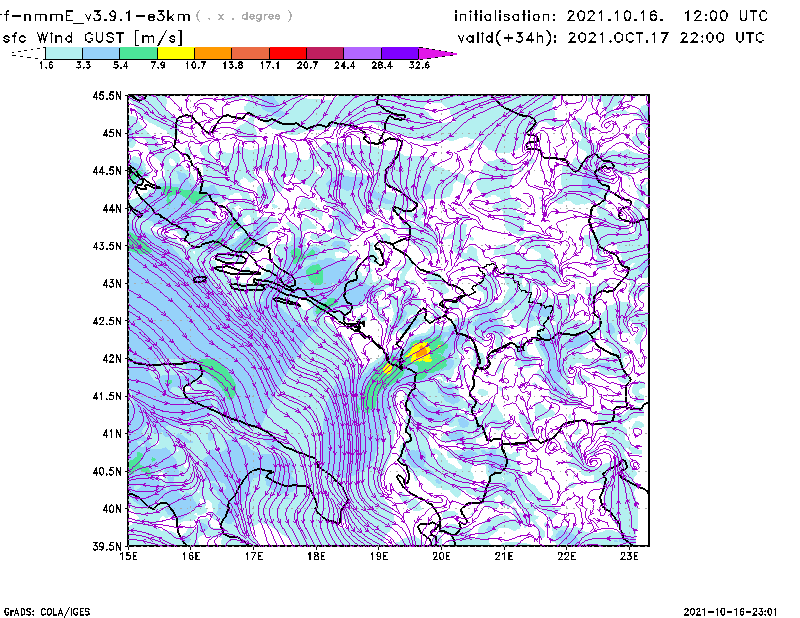This screenshot has width=800, height=618.
Task: Click the 15E longitude label
Action: click(128, 556)
